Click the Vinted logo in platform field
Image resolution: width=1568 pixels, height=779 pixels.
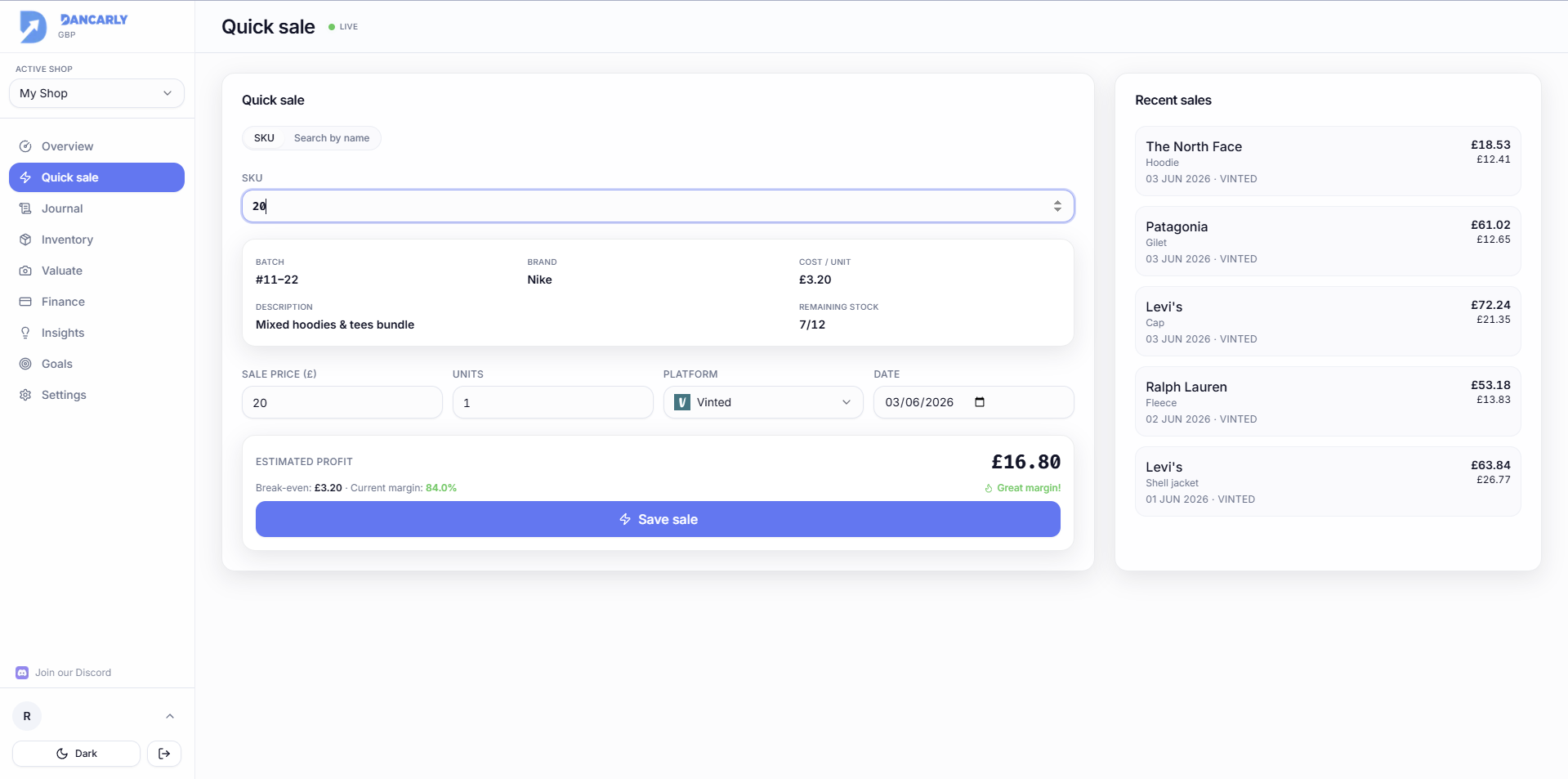[682, 402]
